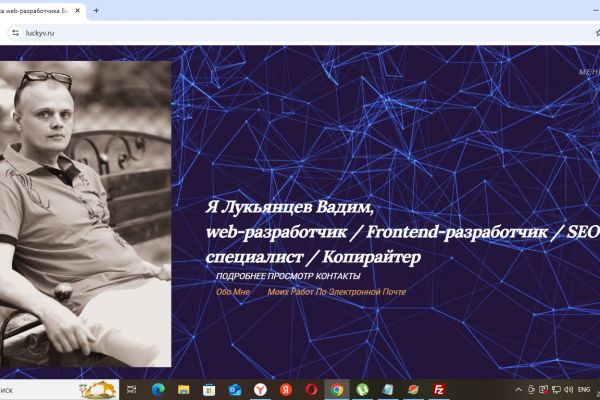Screen dimensions: 600x400
Task: Open the page menu at top right
Action: coord(589,72)
